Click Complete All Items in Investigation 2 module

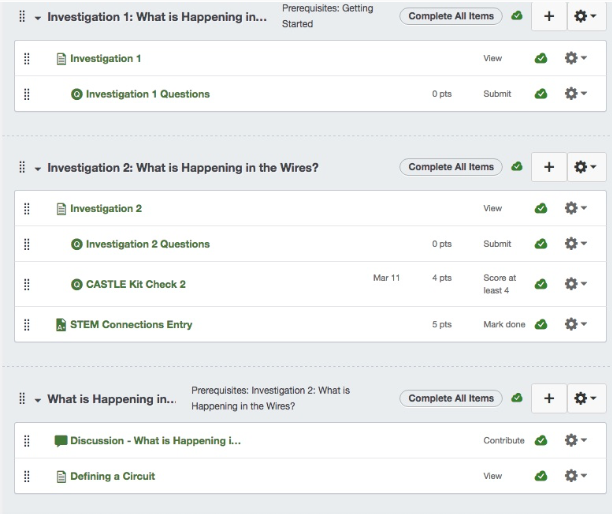point(451,167)
